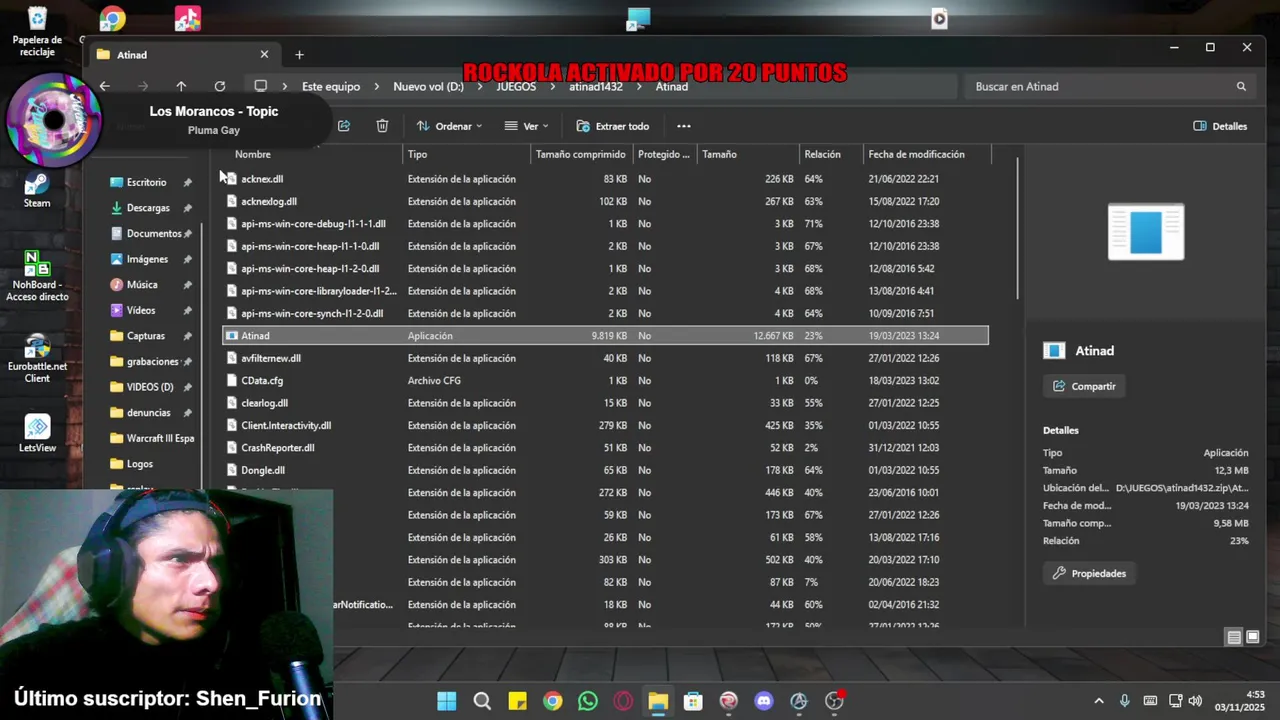The width and height of the screenshot is (1280, 720).
Task: Select the Atinad application file row
Action: click(x=605, y=336)
